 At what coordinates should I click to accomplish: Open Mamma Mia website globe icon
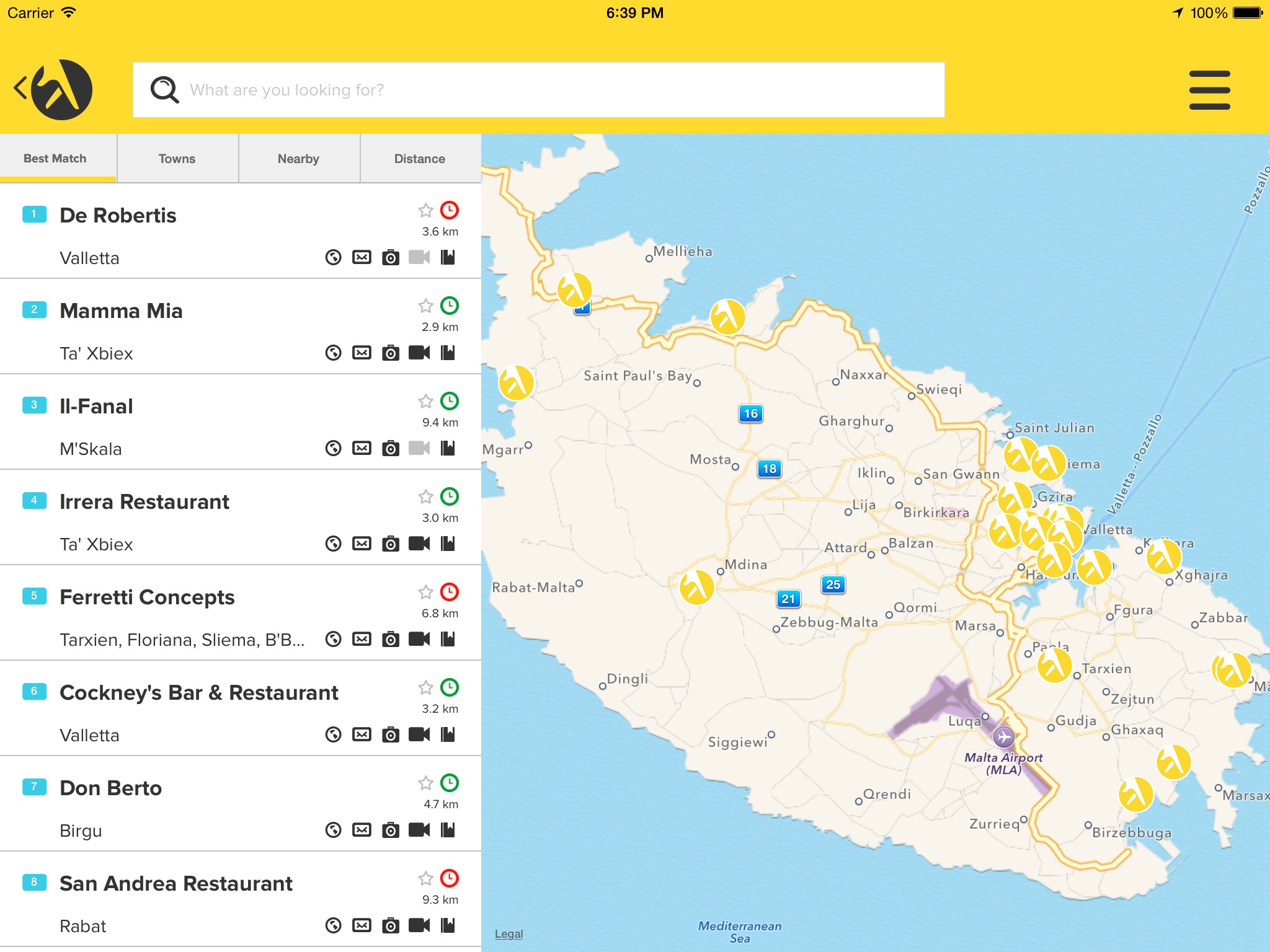[x=334, y=353]
